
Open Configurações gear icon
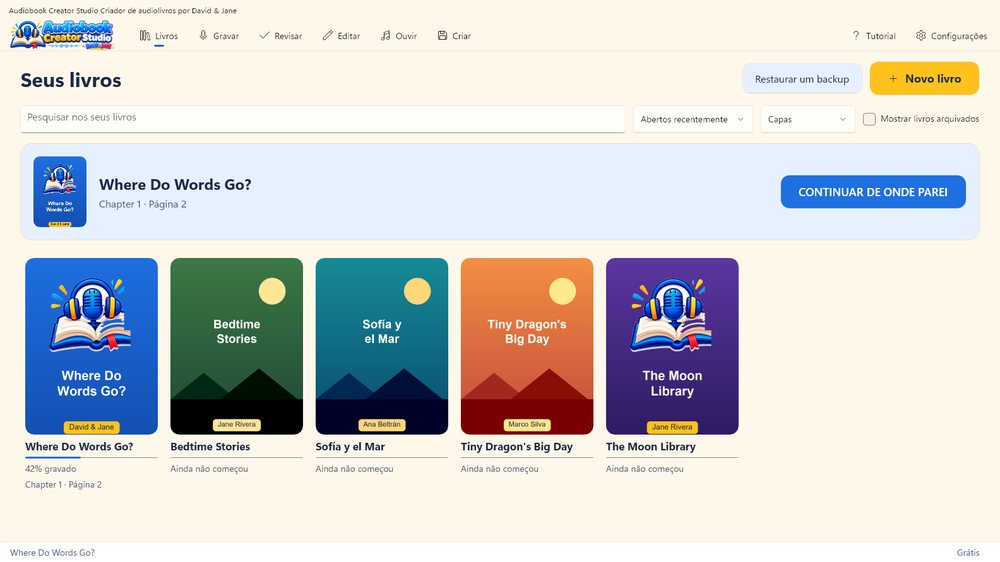coord(921,36)
